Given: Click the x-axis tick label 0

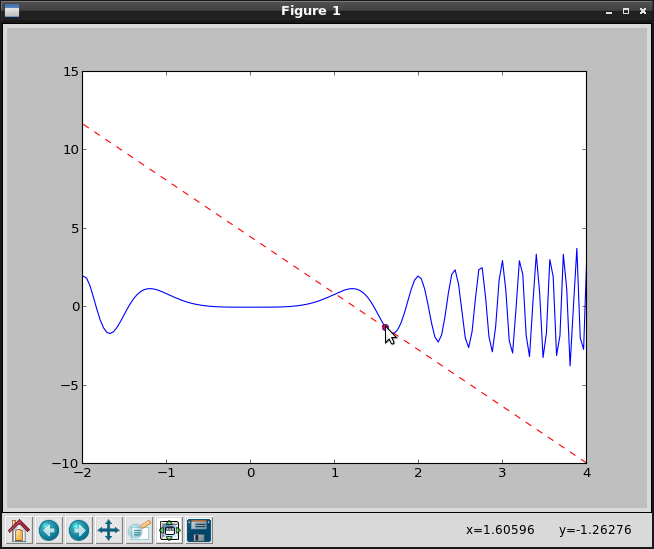Looking at the screenshot, I should 250,474.
